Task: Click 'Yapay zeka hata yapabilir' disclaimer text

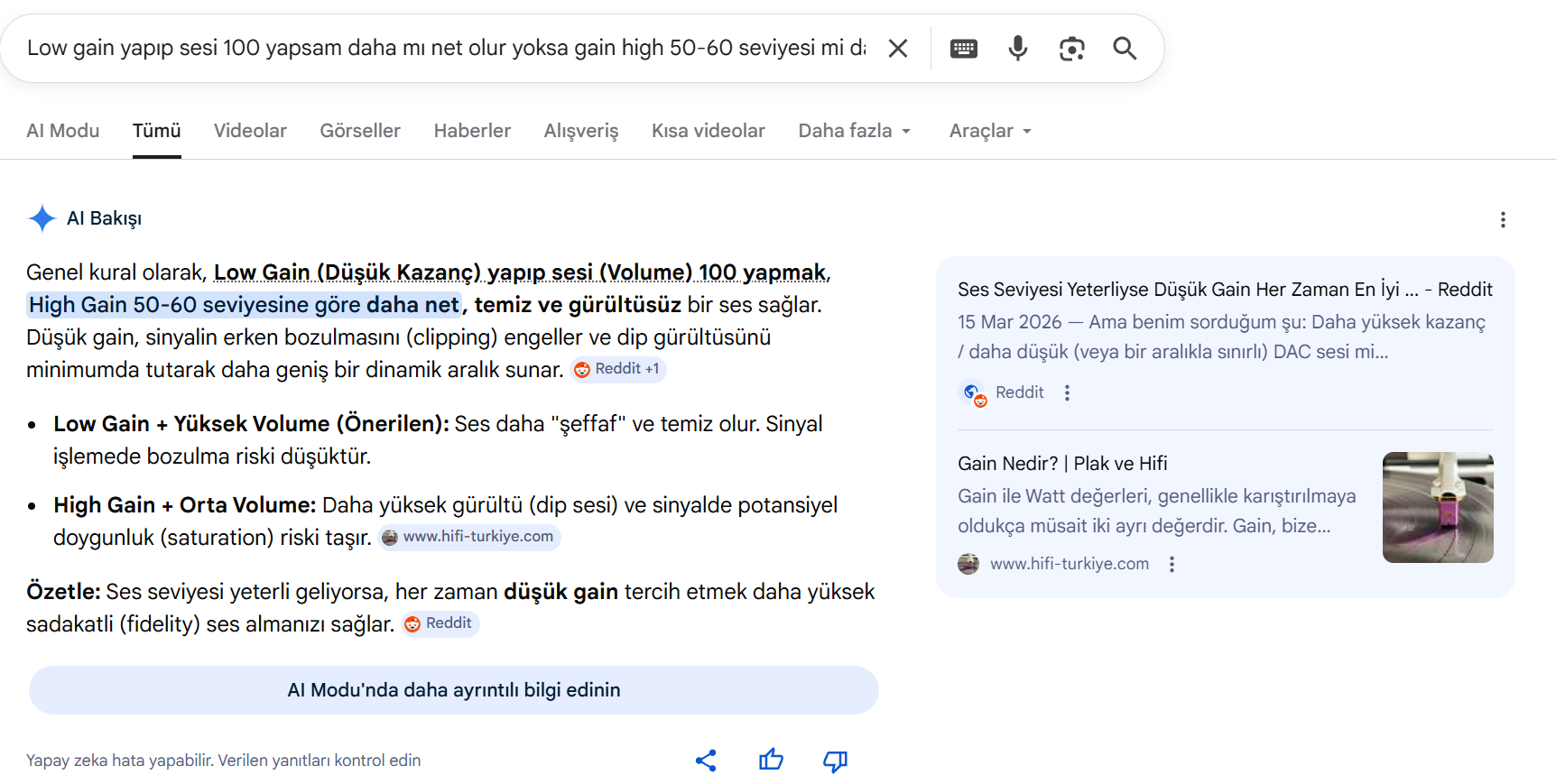Action: pyautogui.click(x=224, y=761)
